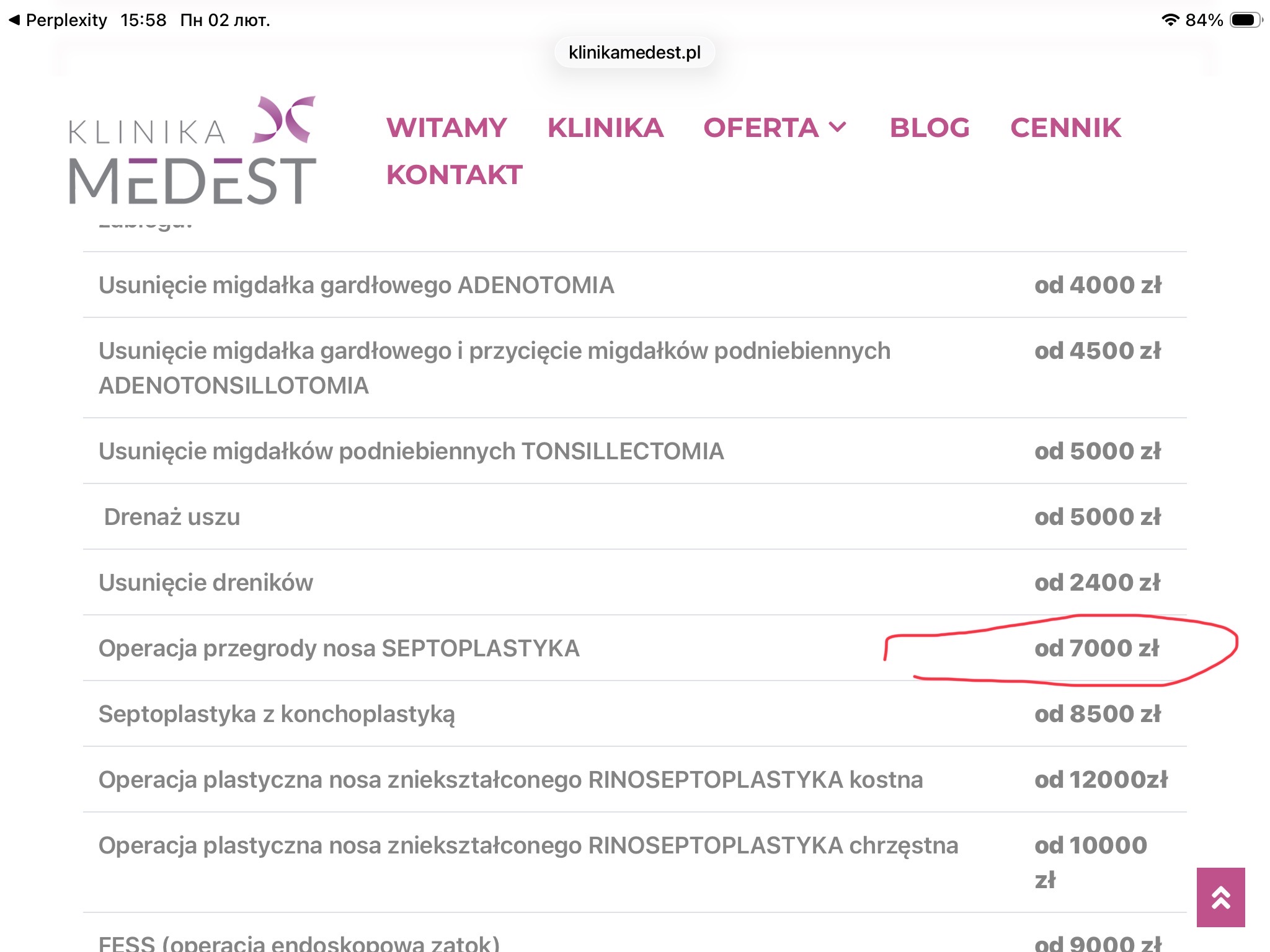This screenshot has height=952, width=1270.
Task: Tap the back arrow to Perplexity
Action: pyautogui.click(x=15, y=20)
